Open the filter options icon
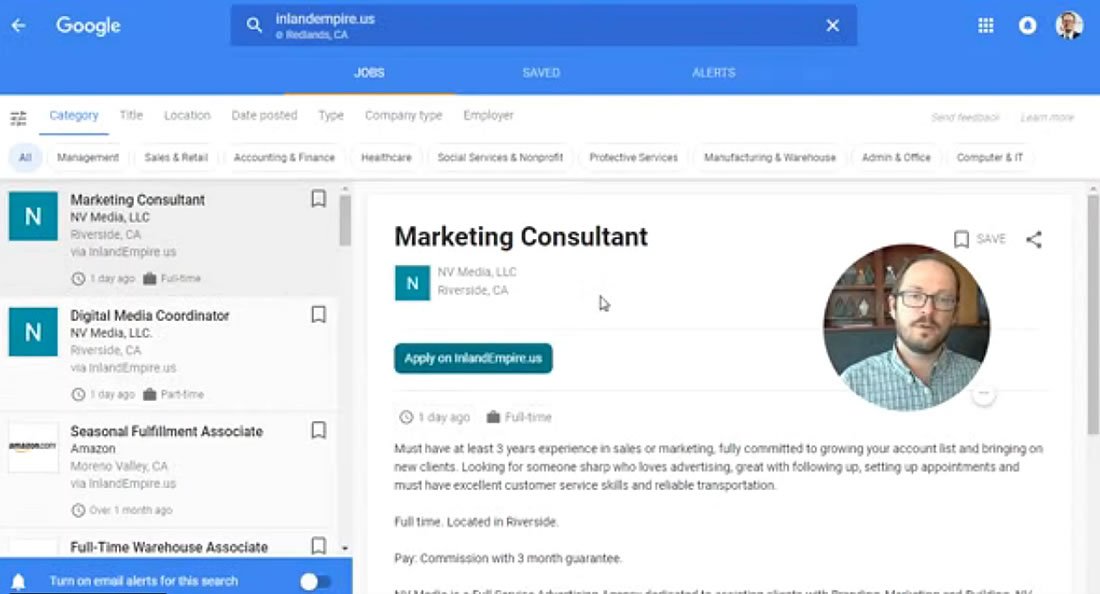Screen dimensions: 1100x594 pyautogui.click(x=18, y=118)
